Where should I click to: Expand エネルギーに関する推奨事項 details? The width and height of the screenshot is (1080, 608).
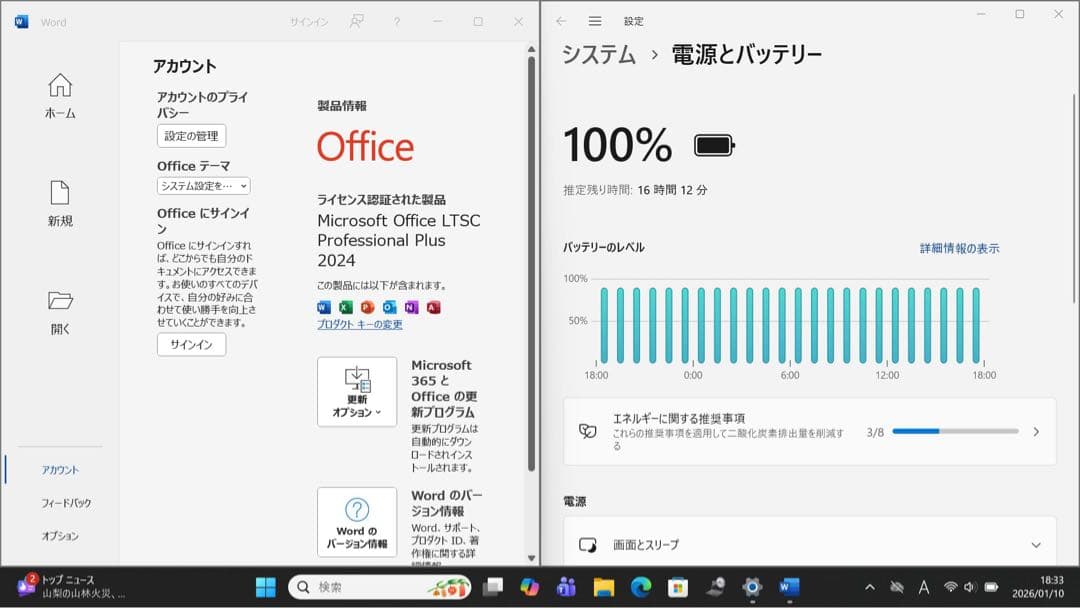tap(1038, 432)
